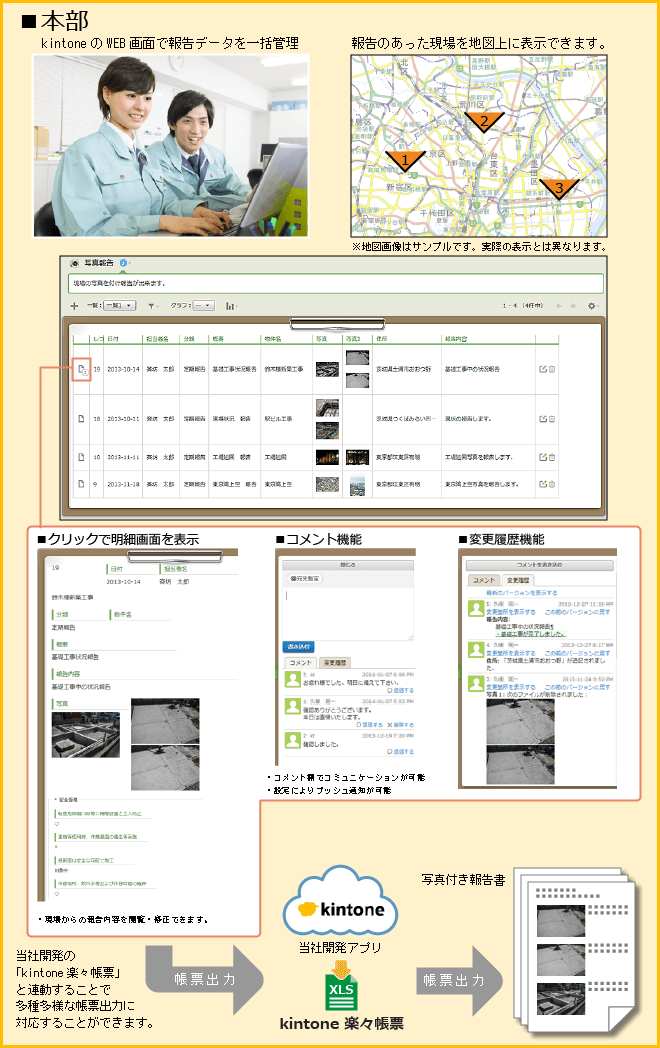Click the edit icon on record 19 row

pos(543,369)
